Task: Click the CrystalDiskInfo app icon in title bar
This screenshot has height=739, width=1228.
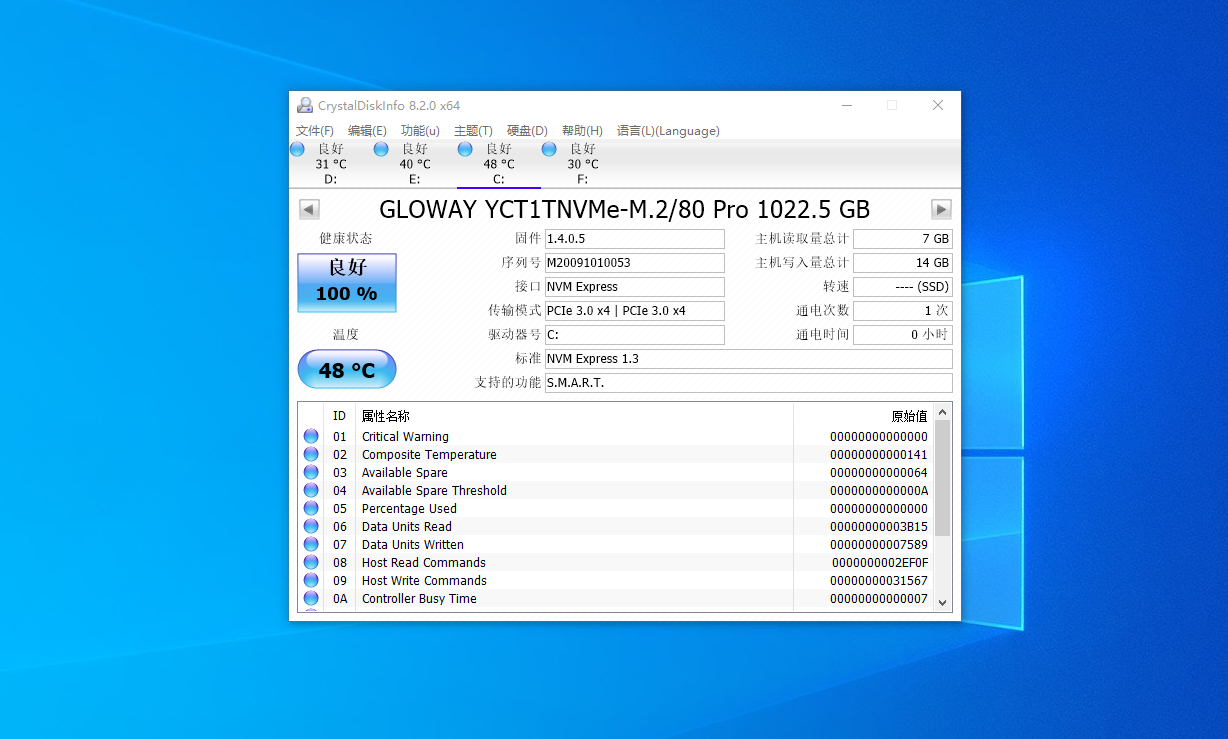Action: click(x=305, y=105)
